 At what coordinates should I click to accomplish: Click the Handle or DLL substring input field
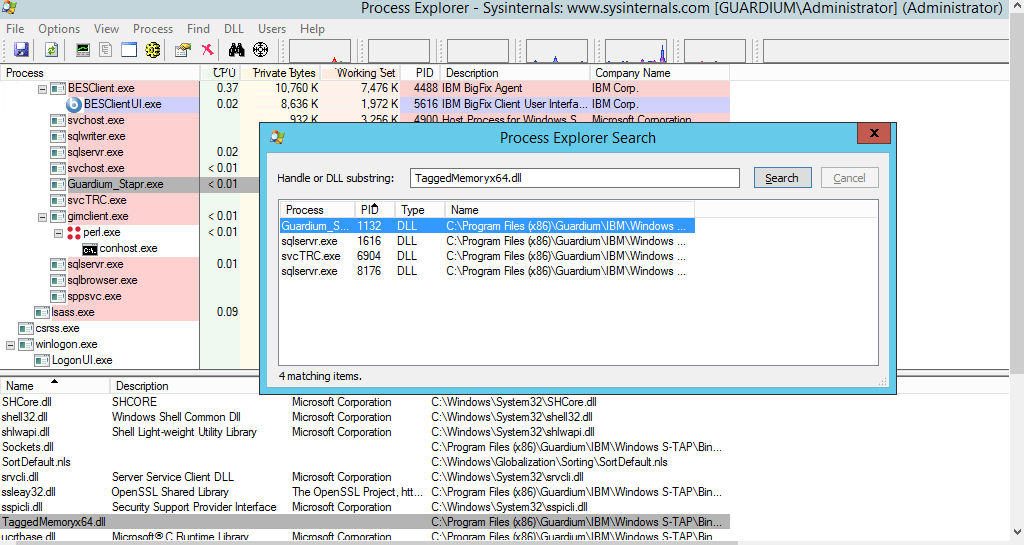click(575, 178)
